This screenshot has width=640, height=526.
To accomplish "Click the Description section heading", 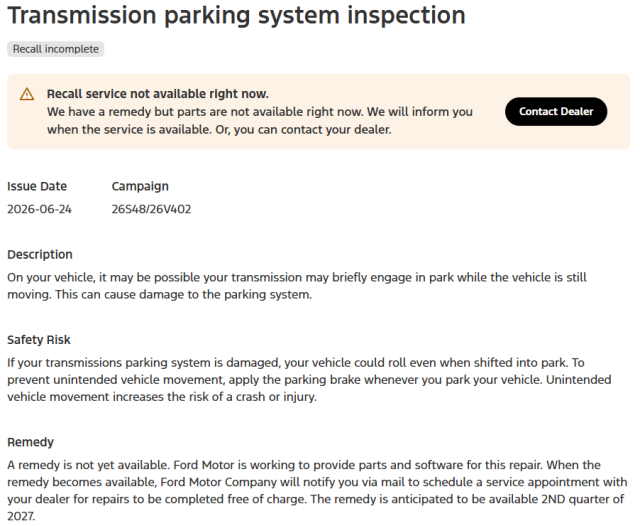I will tap(40, 255).
